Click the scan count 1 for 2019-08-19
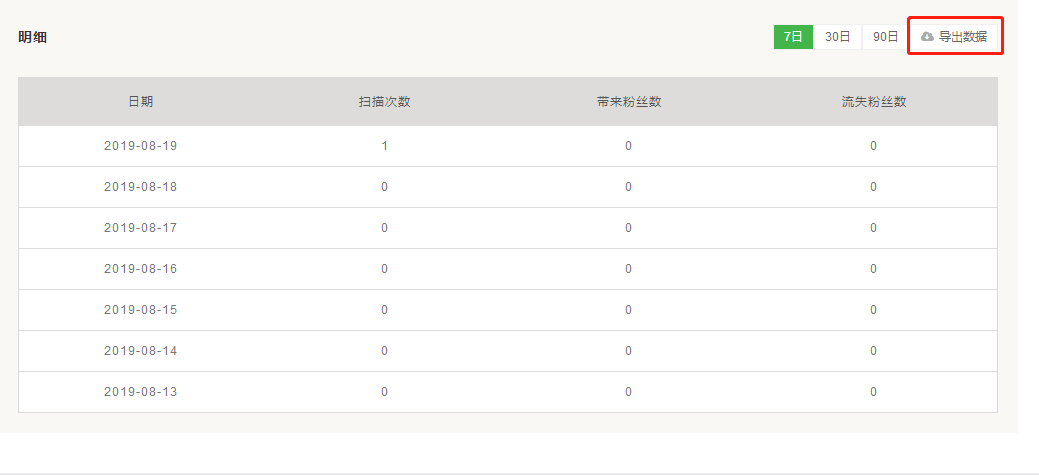This screenshot has width=1039, height=475. coord(385,146)
